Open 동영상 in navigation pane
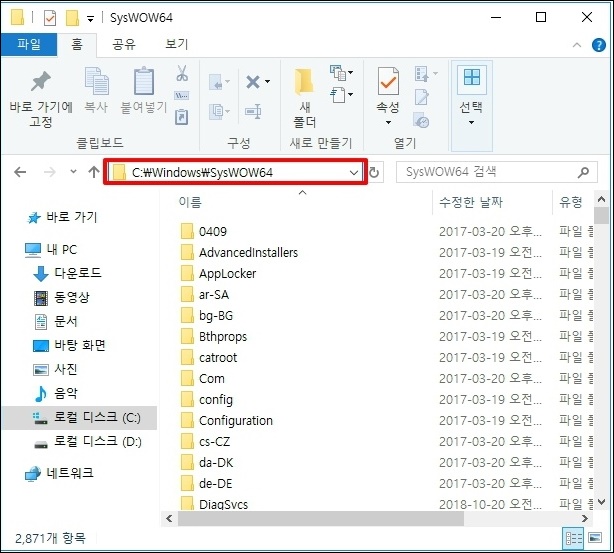 click(x=62, y=298)
